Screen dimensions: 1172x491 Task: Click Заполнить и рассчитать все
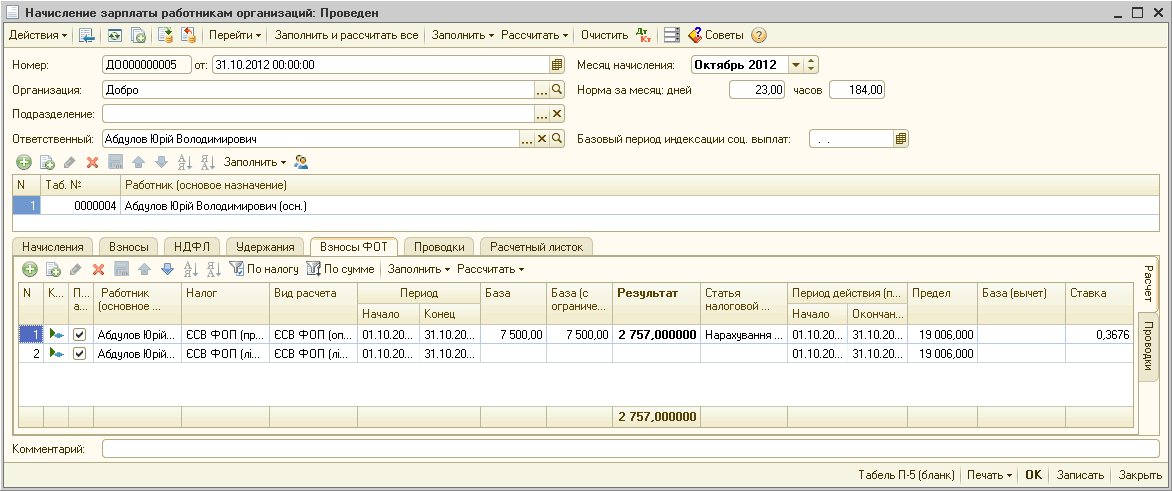point(346,35)
